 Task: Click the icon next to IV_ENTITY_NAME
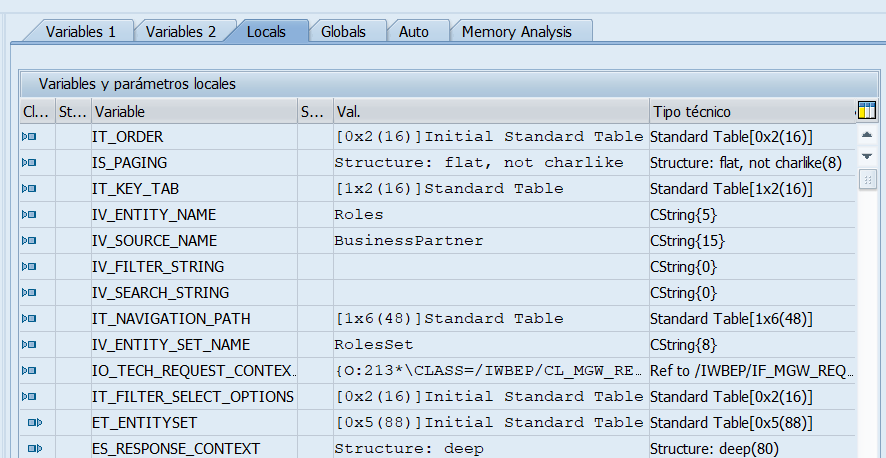click(x=29, y=215)
